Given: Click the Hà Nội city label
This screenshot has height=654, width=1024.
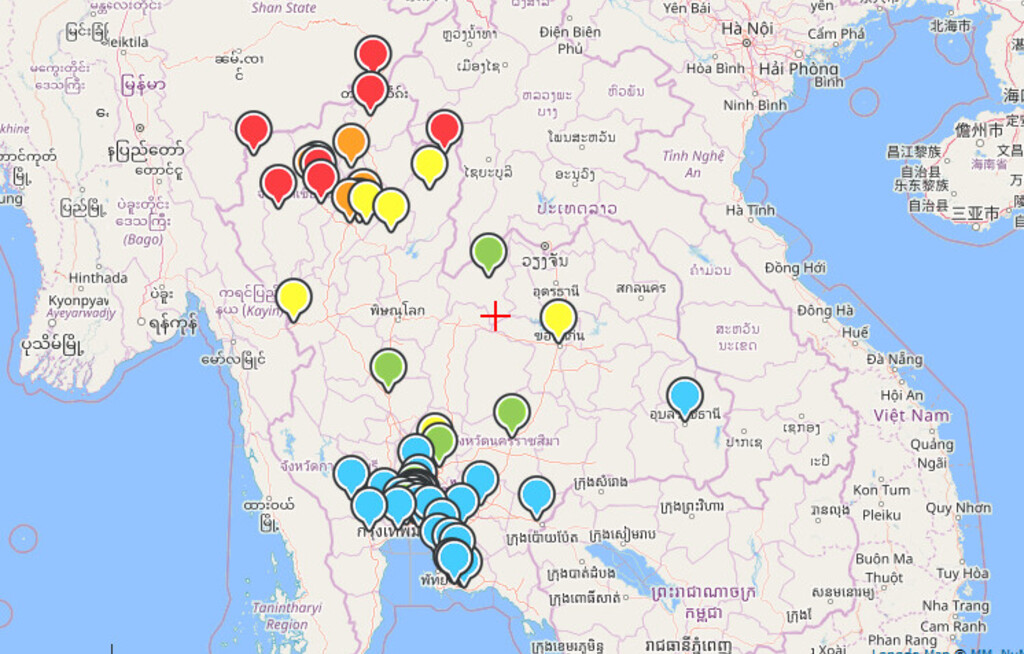Looking at the screenshot, I should pyautogui.click(x=747, y=29).
